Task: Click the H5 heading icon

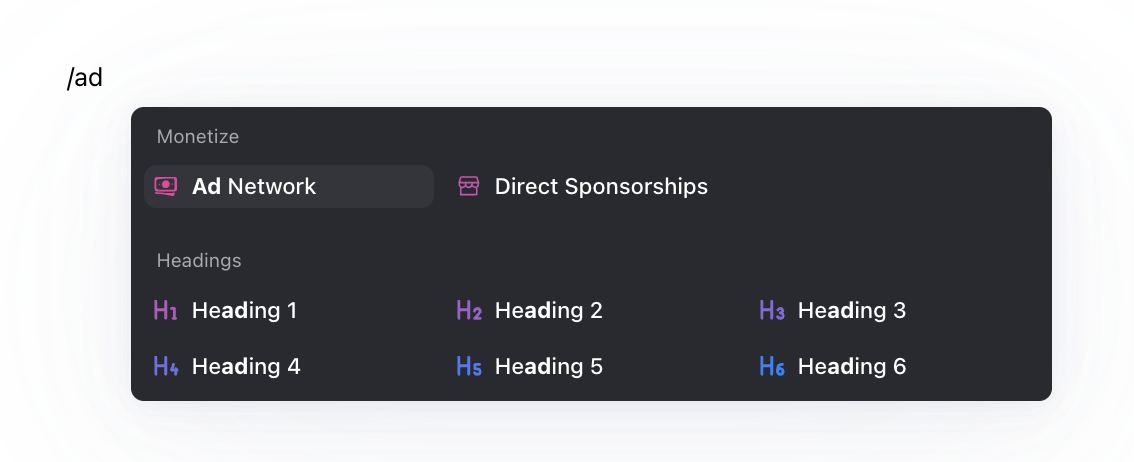Action: tap(469, 367)
